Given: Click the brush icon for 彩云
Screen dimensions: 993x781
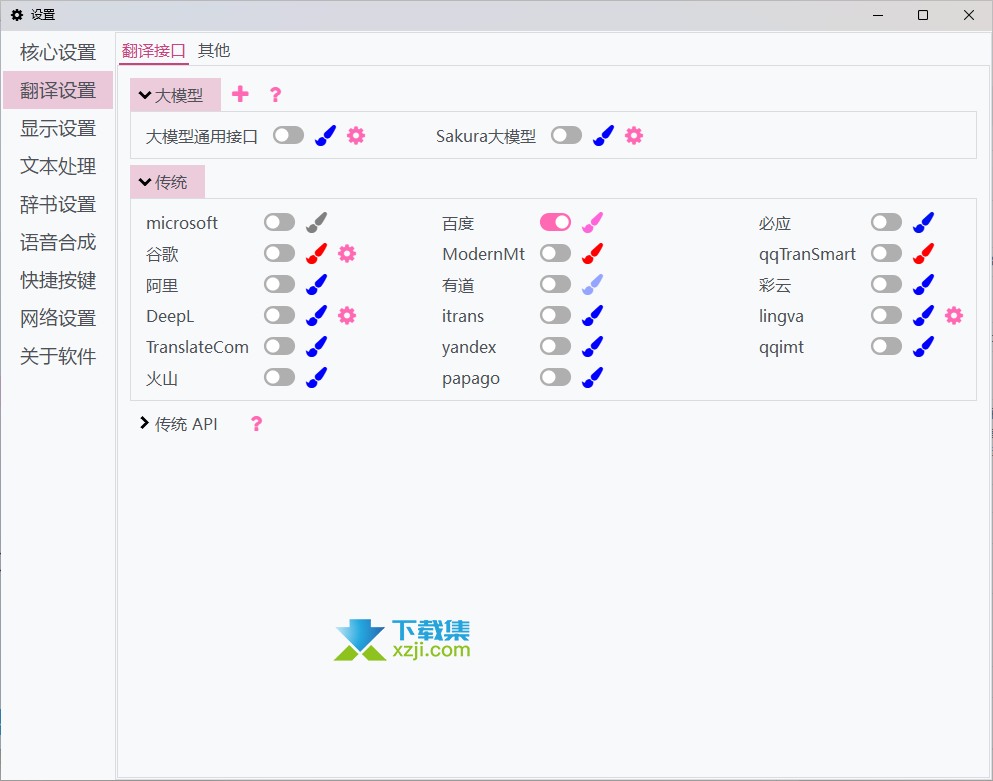Looking at the screenshot, I should [x=924, y=284].
